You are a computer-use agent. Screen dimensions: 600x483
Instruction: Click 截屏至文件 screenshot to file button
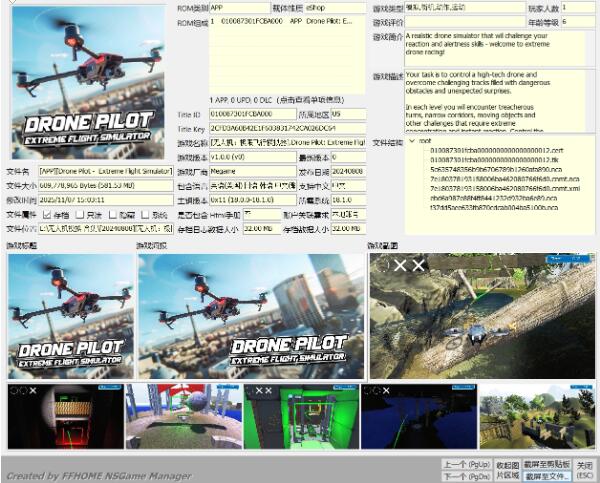tap(547, 476)
